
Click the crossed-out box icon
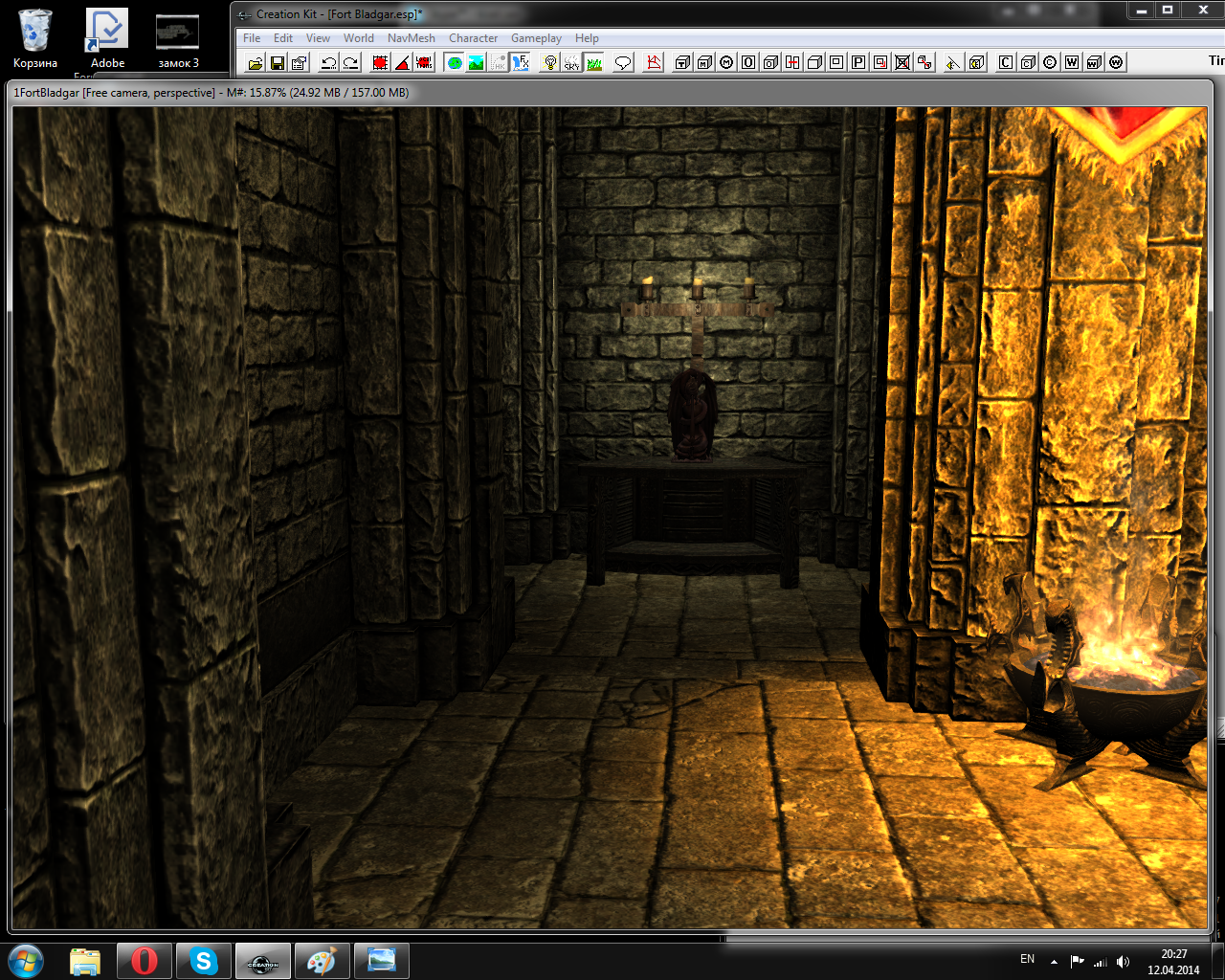point(902,62)
